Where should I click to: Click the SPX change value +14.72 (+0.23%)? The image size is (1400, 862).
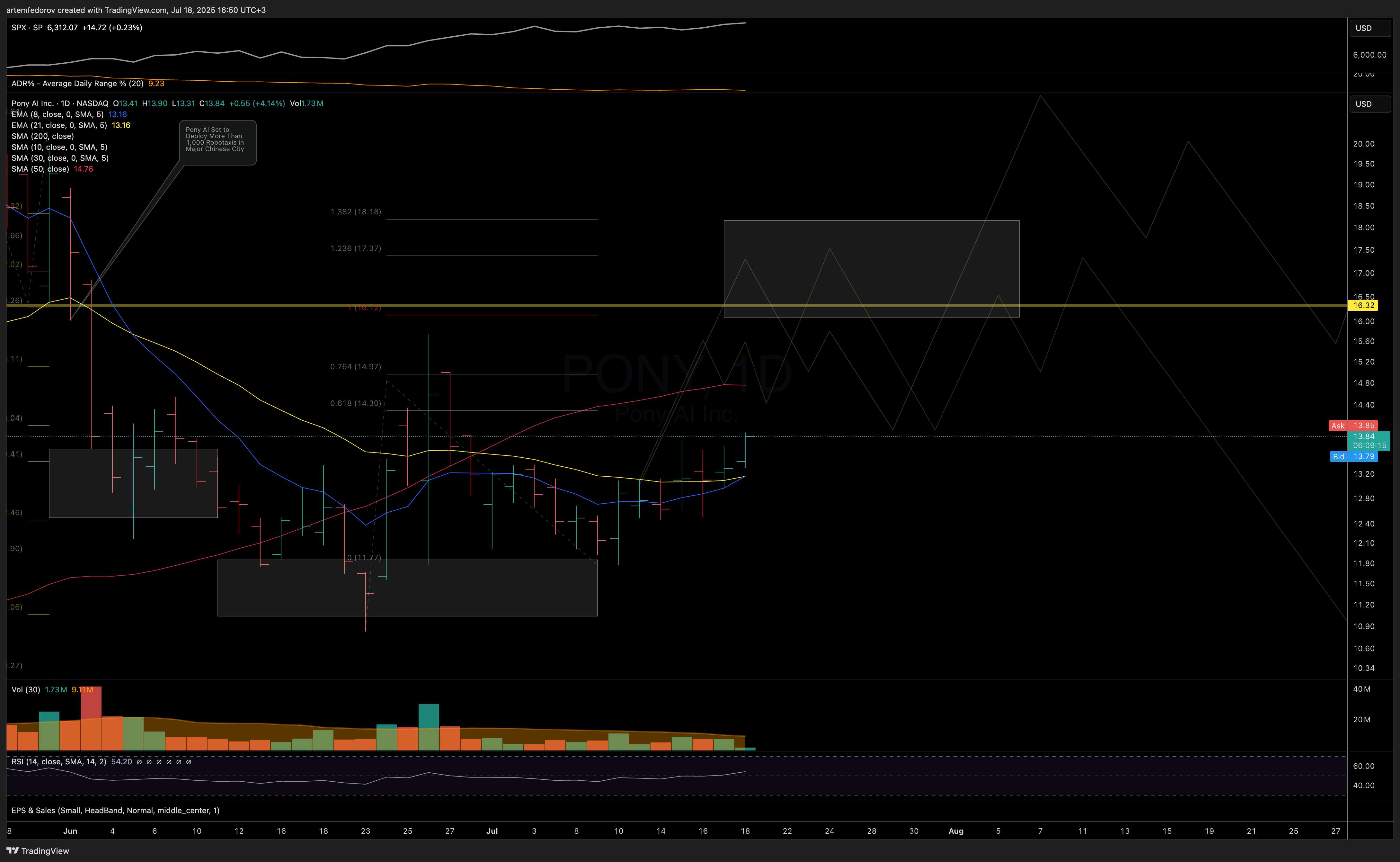[112, 27]
